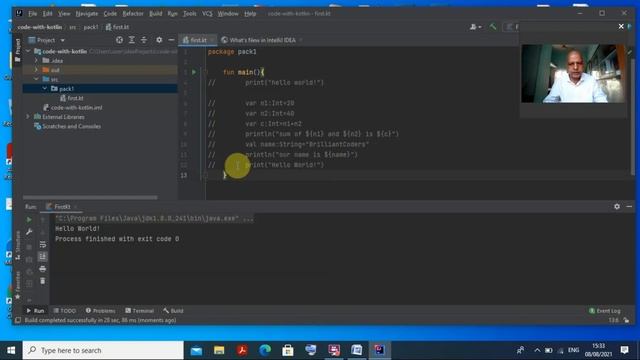The width and height of the screenshot is (640, 360).
Task: Open the Navigate menu
Action: (87, 13)
